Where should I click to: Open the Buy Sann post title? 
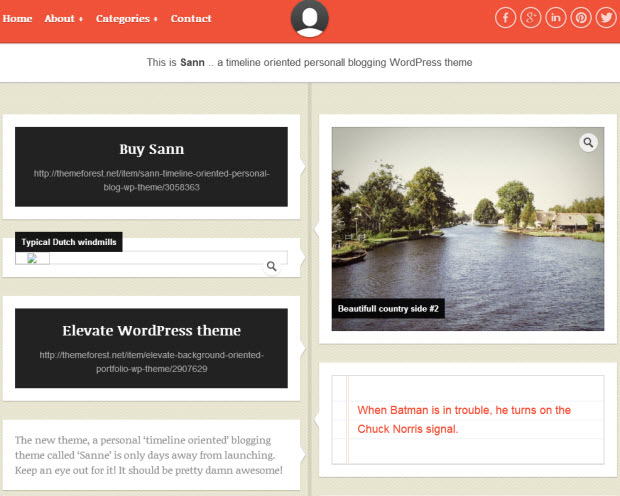click(151, 149)
